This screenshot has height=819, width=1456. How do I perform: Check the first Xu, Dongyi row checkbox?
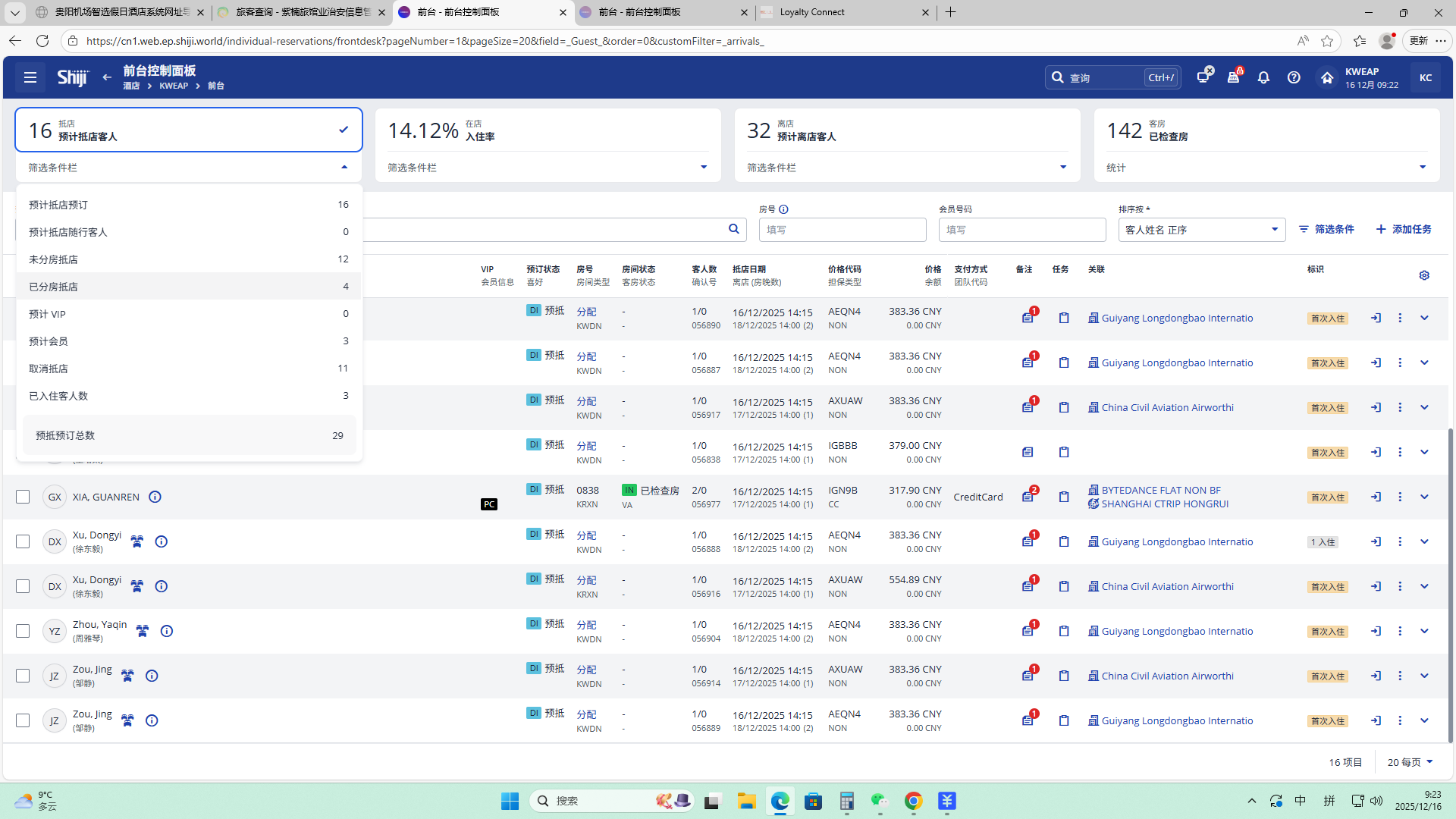point(23,541)
